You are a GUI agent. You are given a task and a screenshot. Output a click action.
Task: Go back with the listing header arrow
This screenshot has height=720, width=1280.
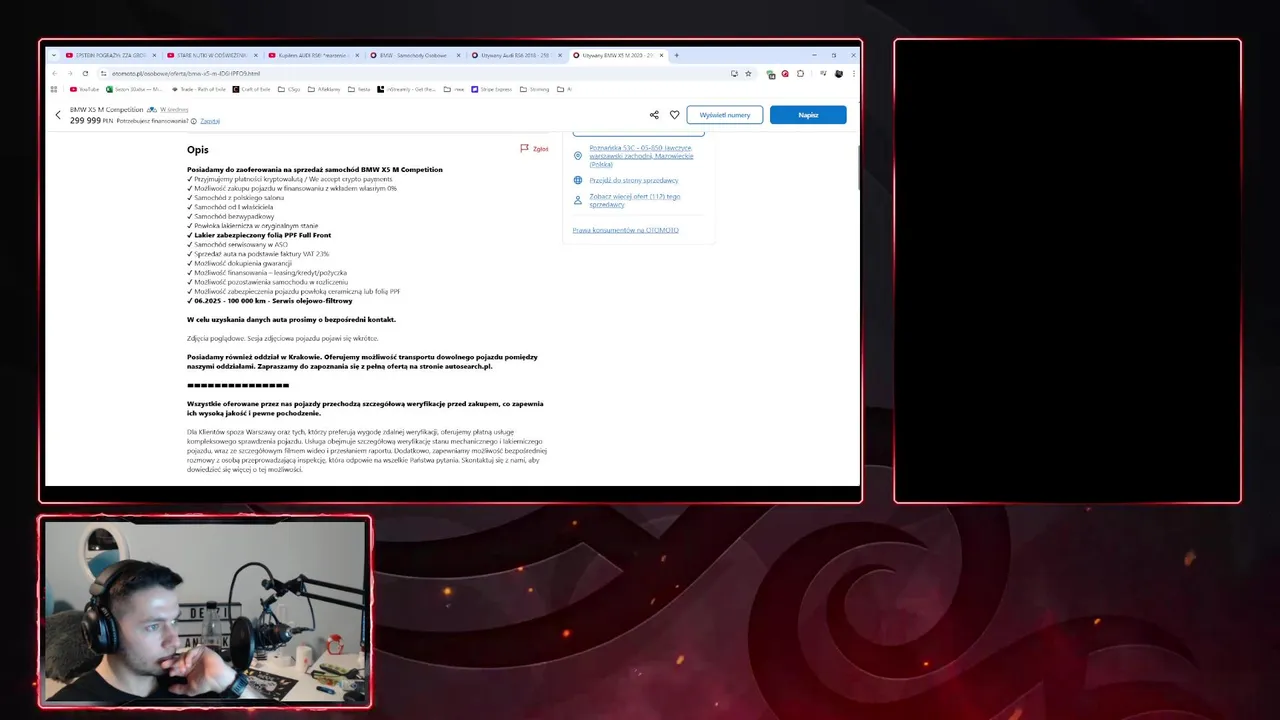[x=58, y=115]
